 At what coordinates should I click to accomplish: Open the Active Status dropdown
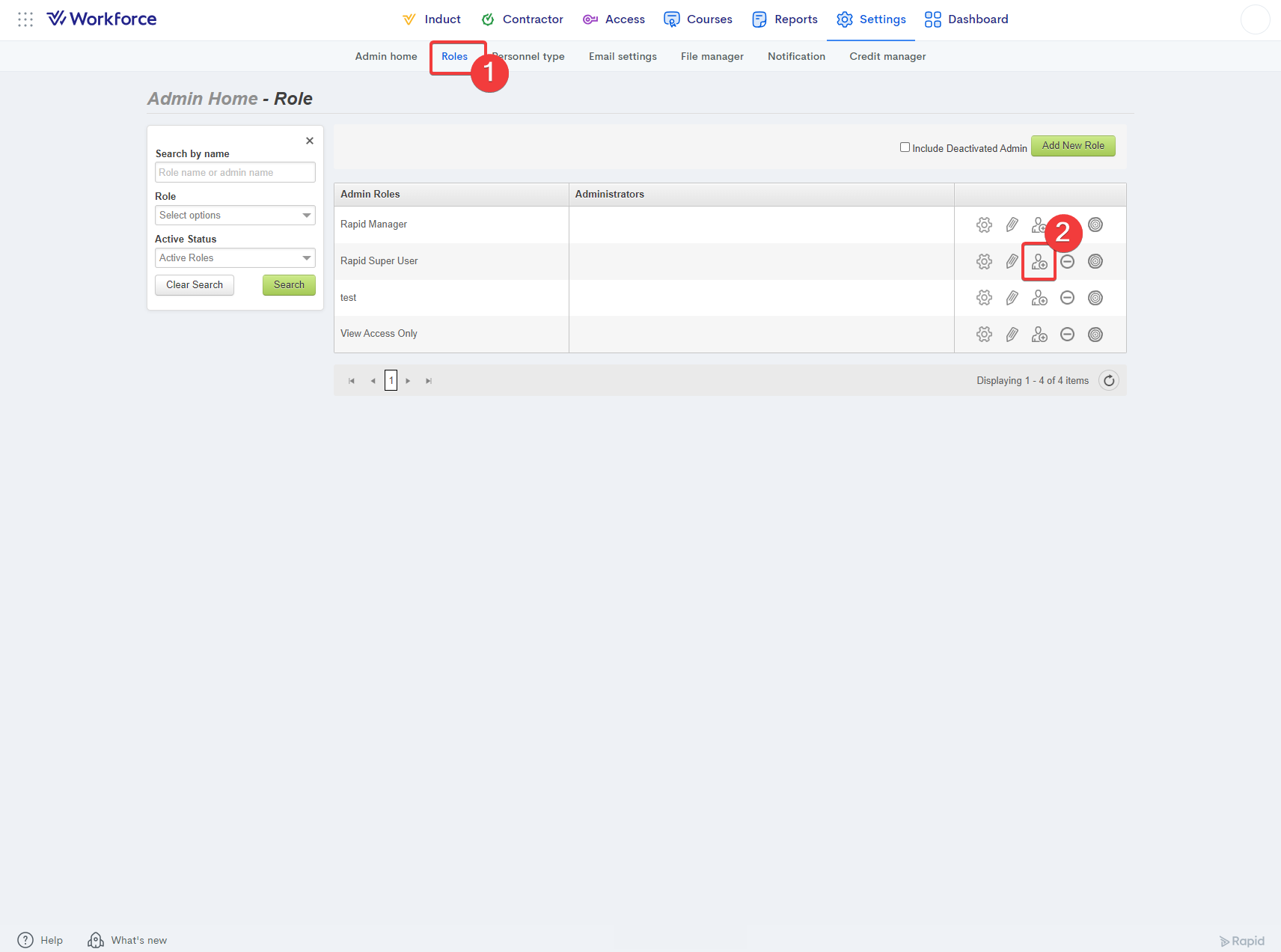coord(235,258)
